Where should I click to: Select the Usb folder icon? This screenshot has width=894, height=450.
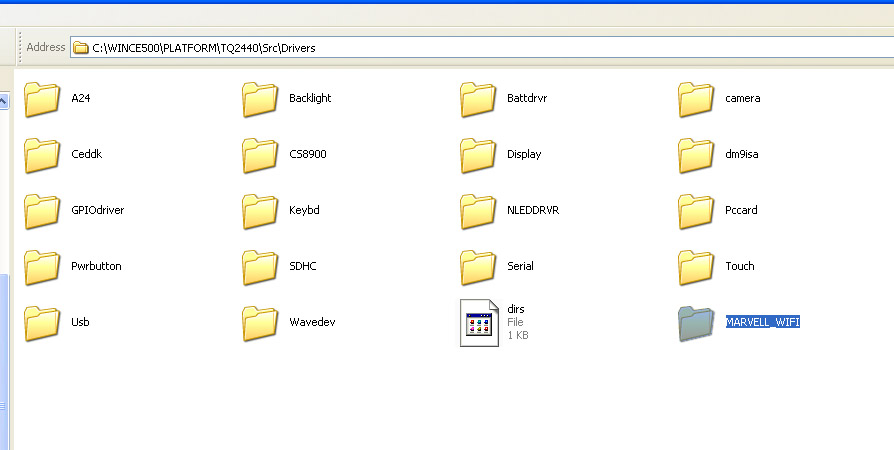coord(42,322)
